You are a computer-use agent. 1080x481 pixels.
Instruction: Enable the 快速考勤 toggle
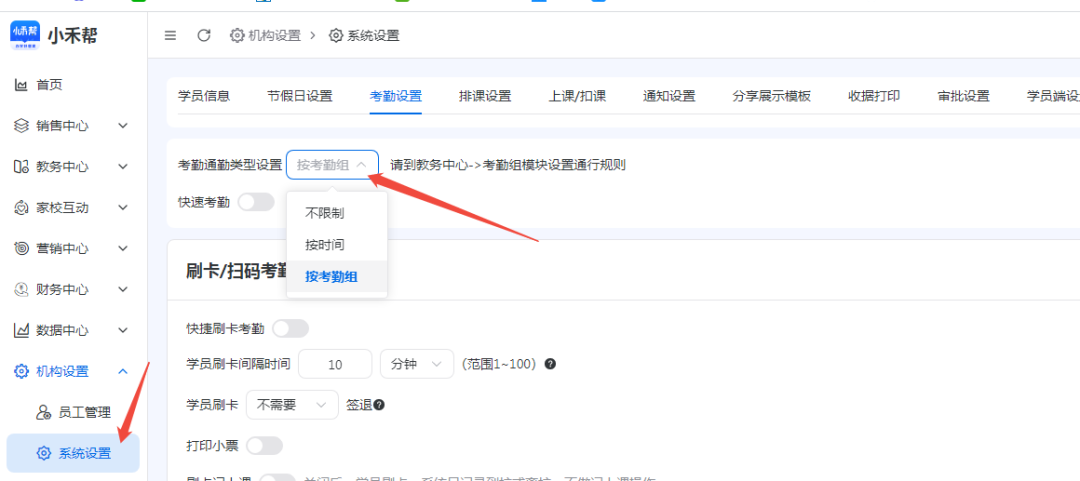tap(255, 202)
